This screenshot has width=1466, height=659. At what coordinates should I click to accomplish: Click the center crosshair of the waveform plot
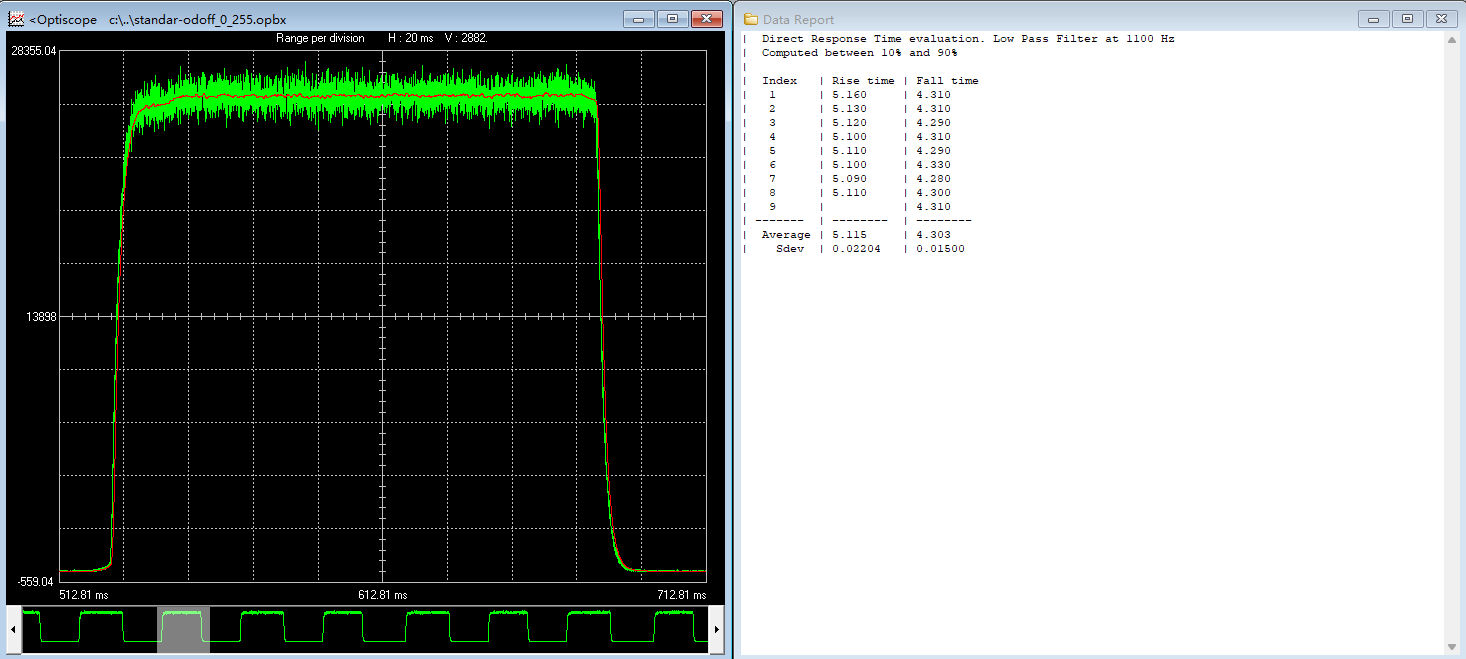point(383,317)
